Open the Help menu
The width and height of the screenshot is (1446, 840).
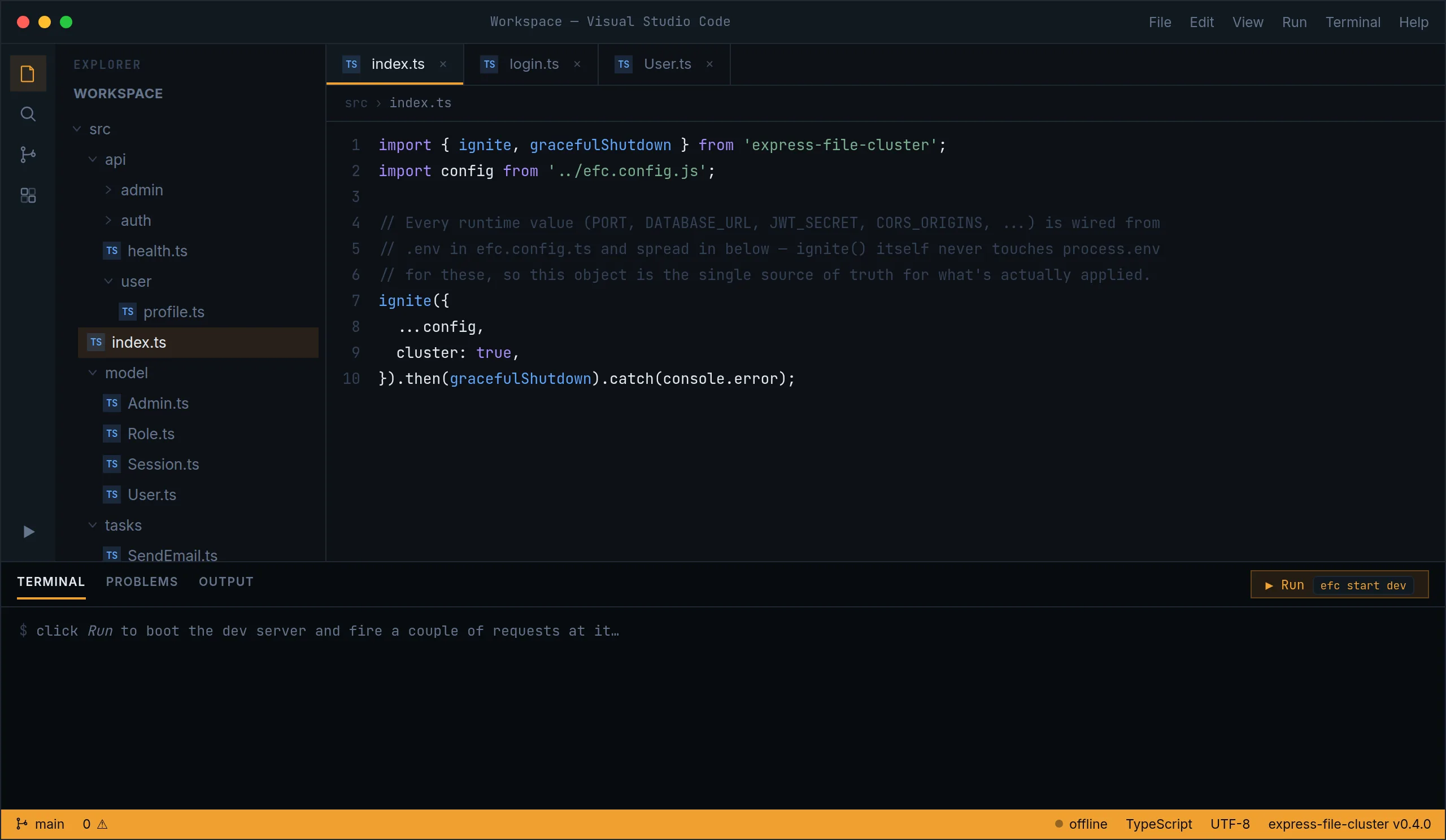point(1413,22)
